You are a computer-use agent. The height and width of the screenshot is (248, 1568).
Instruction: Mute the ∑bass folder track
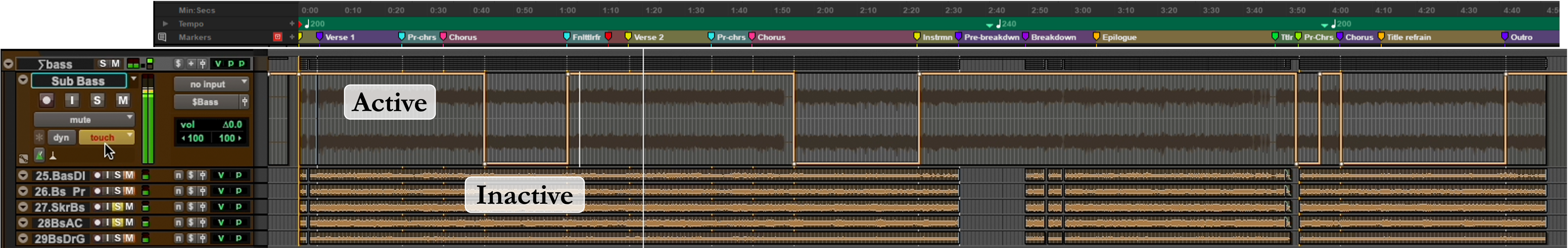tap(116, 63)
